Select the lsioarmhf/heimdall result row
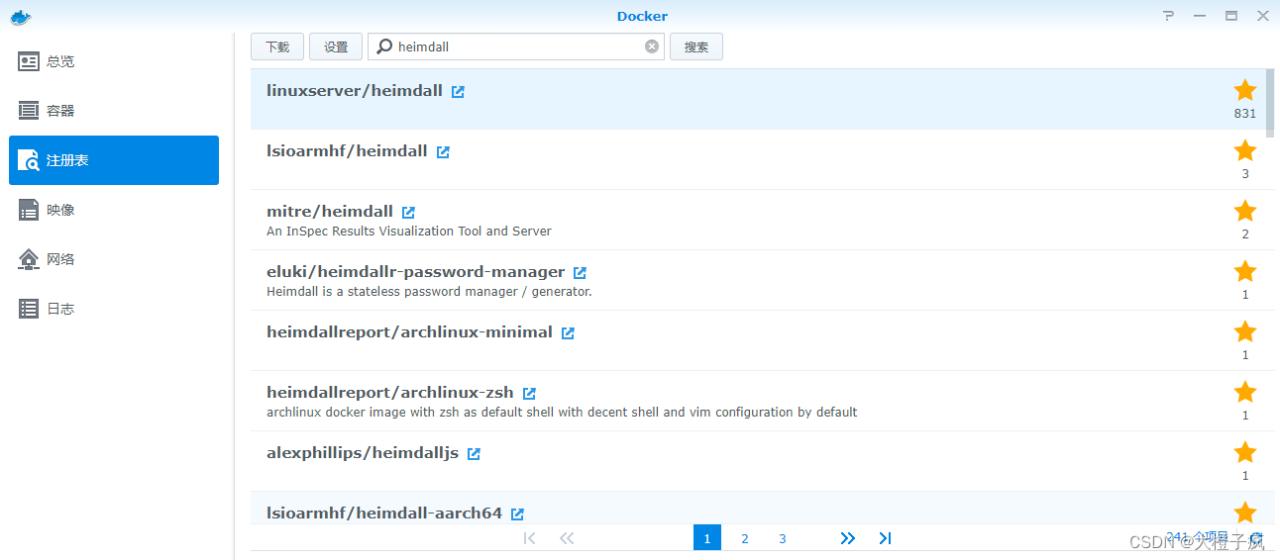Image resolution: width=1280 pixels, height=560 pixels. tap(700, 160)
